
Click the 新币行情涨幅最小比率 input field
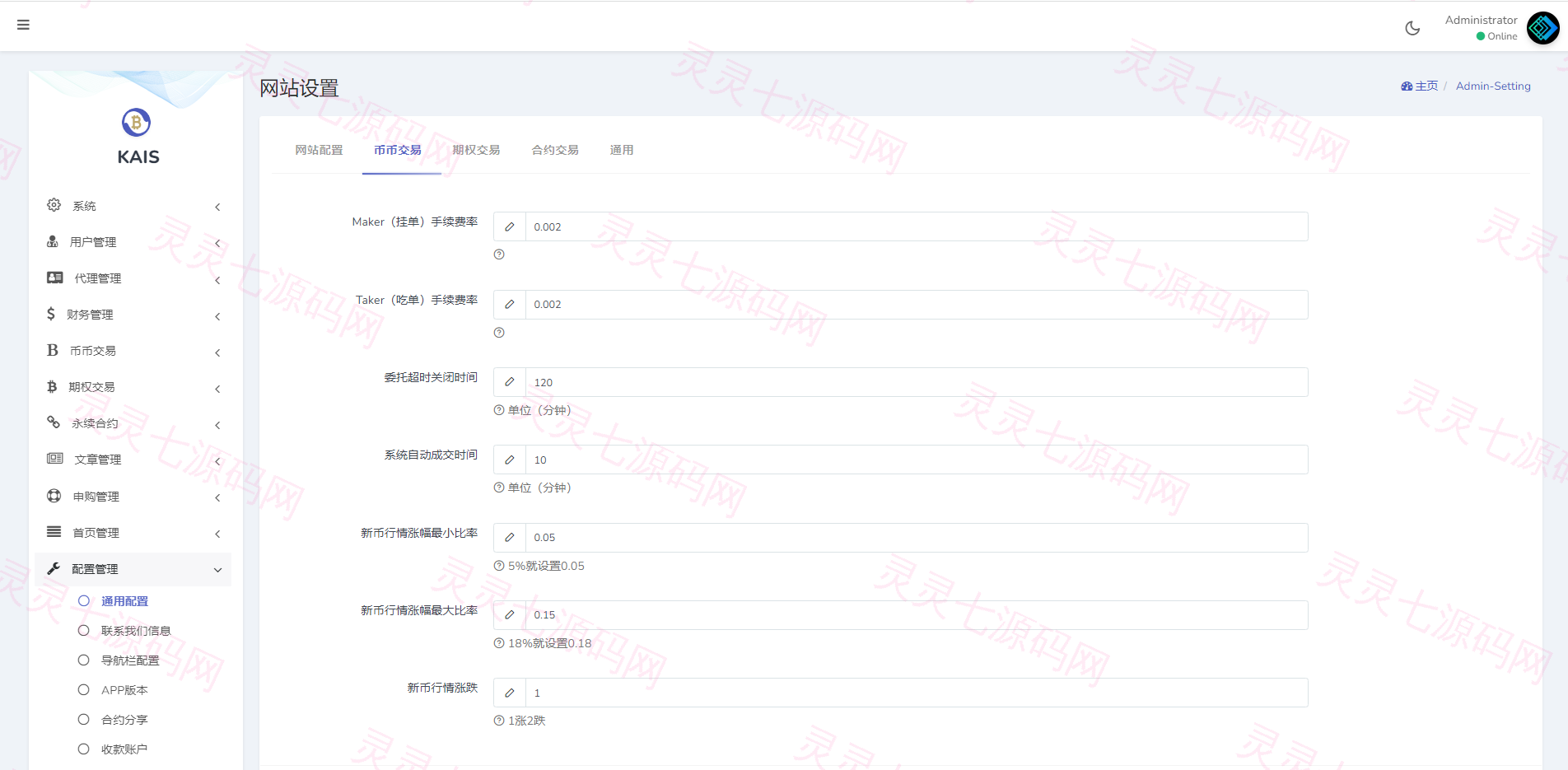(x=917, y=537)
